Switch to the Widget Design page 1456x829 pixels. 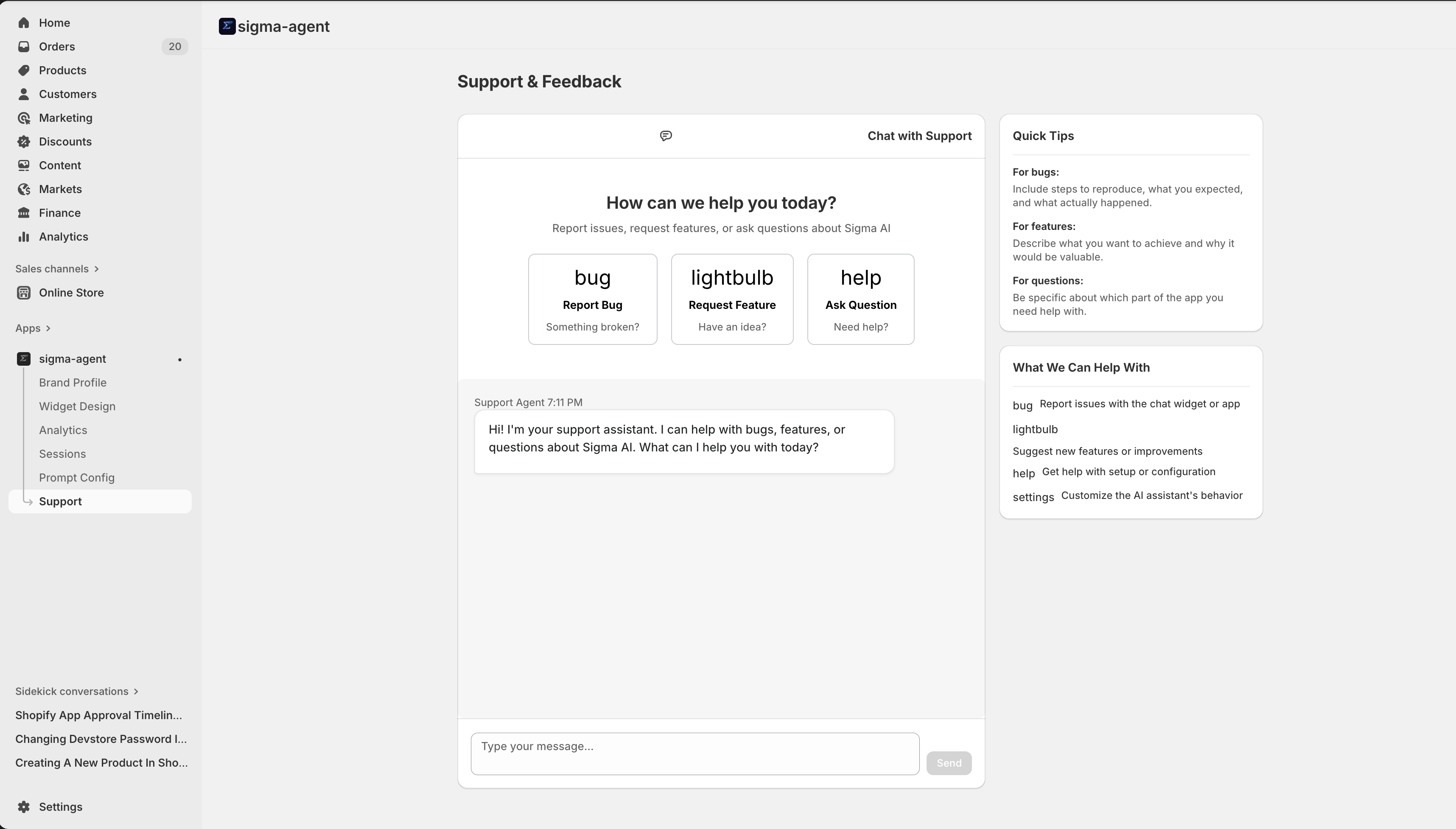point(76,406)
